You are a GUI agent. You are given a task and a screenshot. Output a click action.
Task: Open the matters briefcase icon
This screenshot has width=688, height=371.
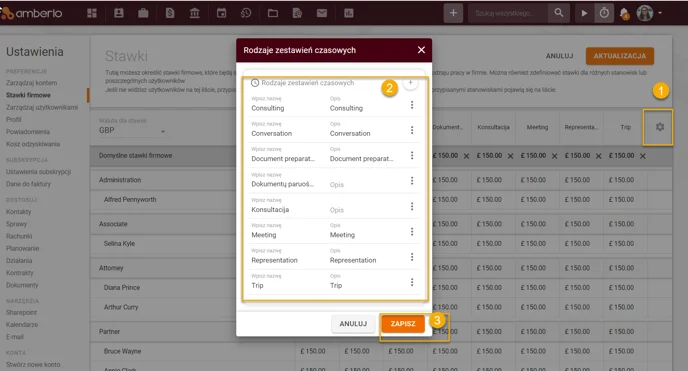click(x=143, y=13)
